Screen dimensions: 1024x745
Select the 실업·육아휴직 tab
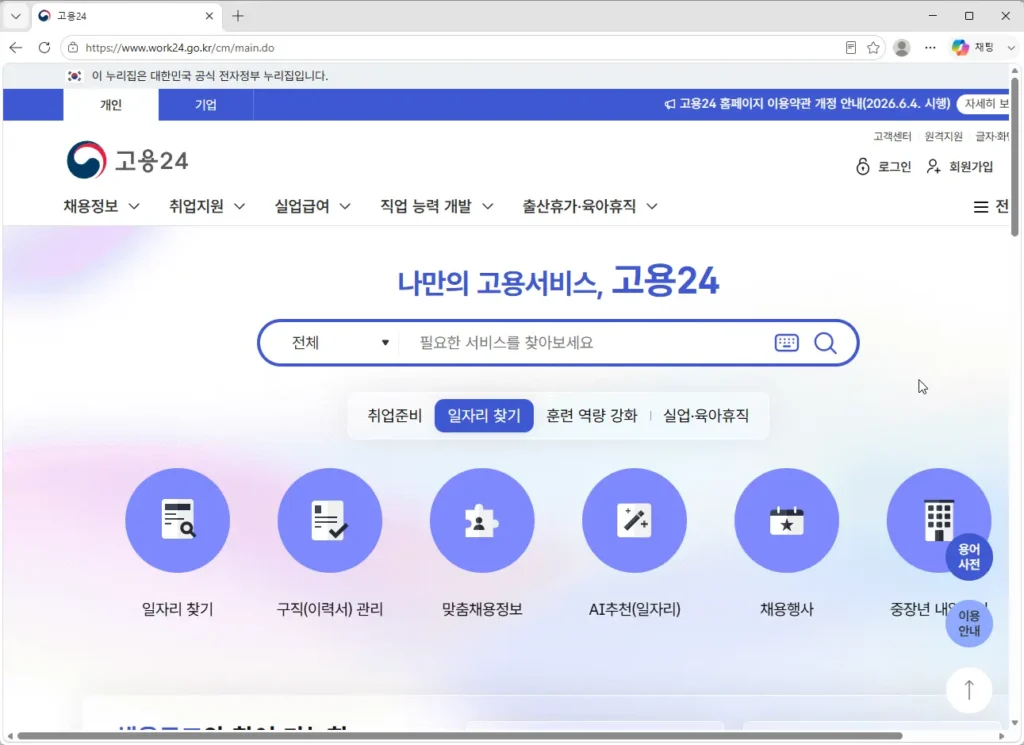pos(706,415)
